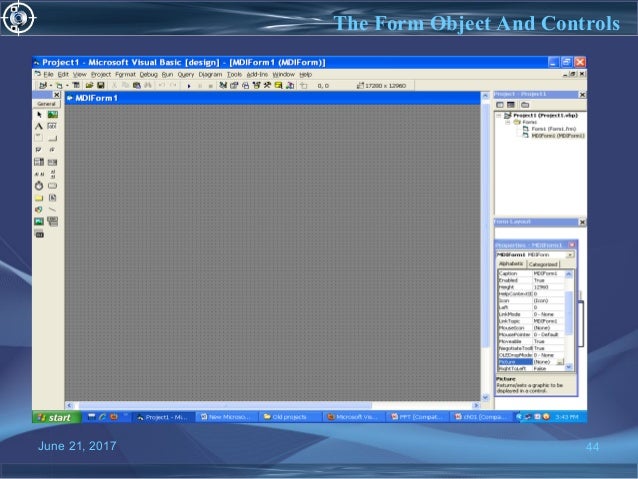Select the Frame control in toolbox

point(39,138)
